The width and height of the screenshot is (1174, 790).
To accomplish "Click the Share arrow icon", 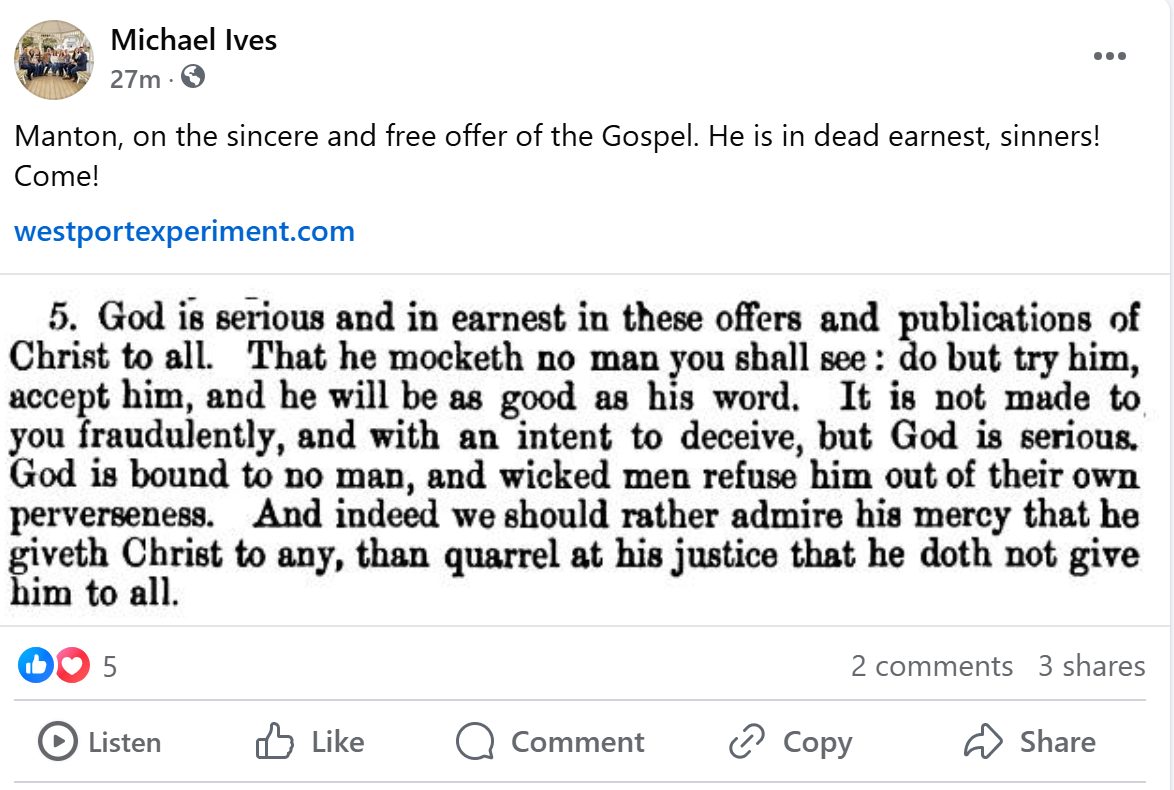I will coord(983,742).
